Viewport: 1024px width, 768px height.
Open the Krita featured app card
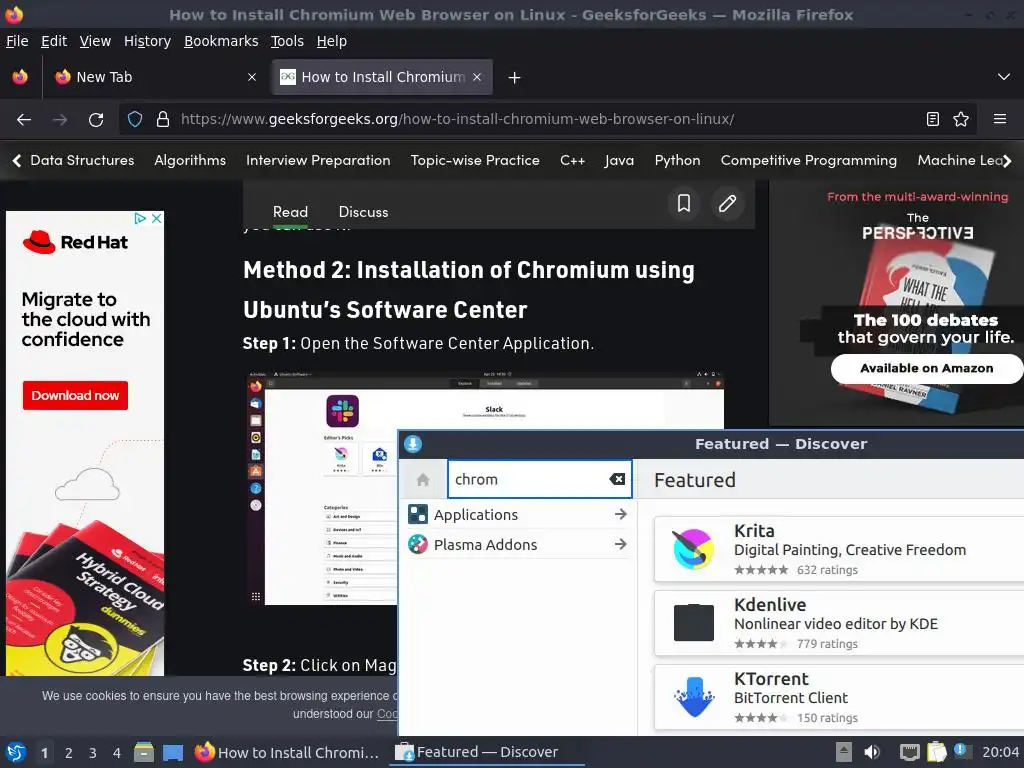839,549
